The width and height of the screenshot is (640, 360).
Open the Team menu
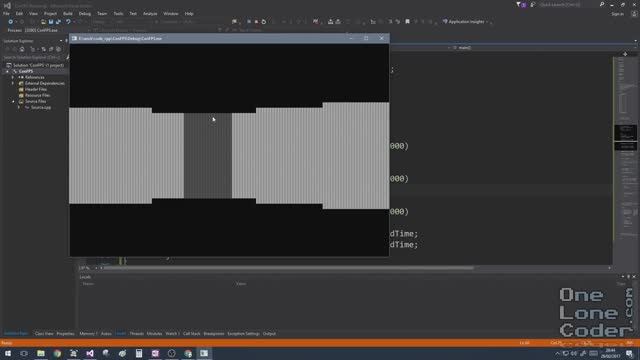tap(102, 13)
